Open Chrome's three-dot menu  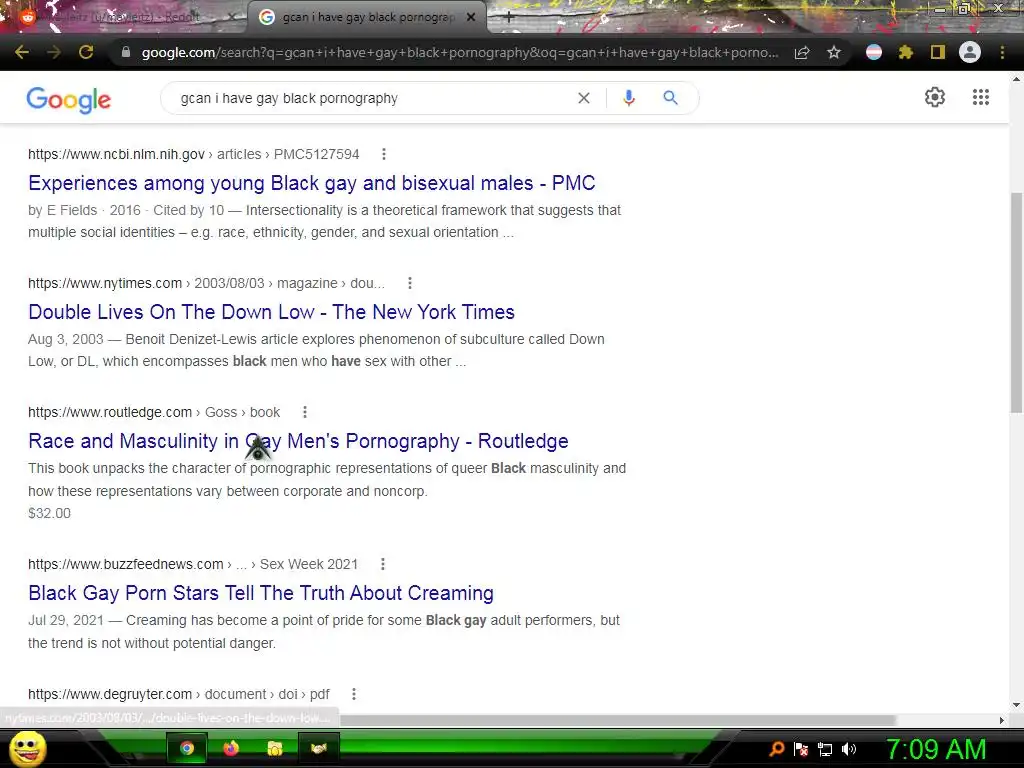pyautogui.click(x=1002, y=52)
